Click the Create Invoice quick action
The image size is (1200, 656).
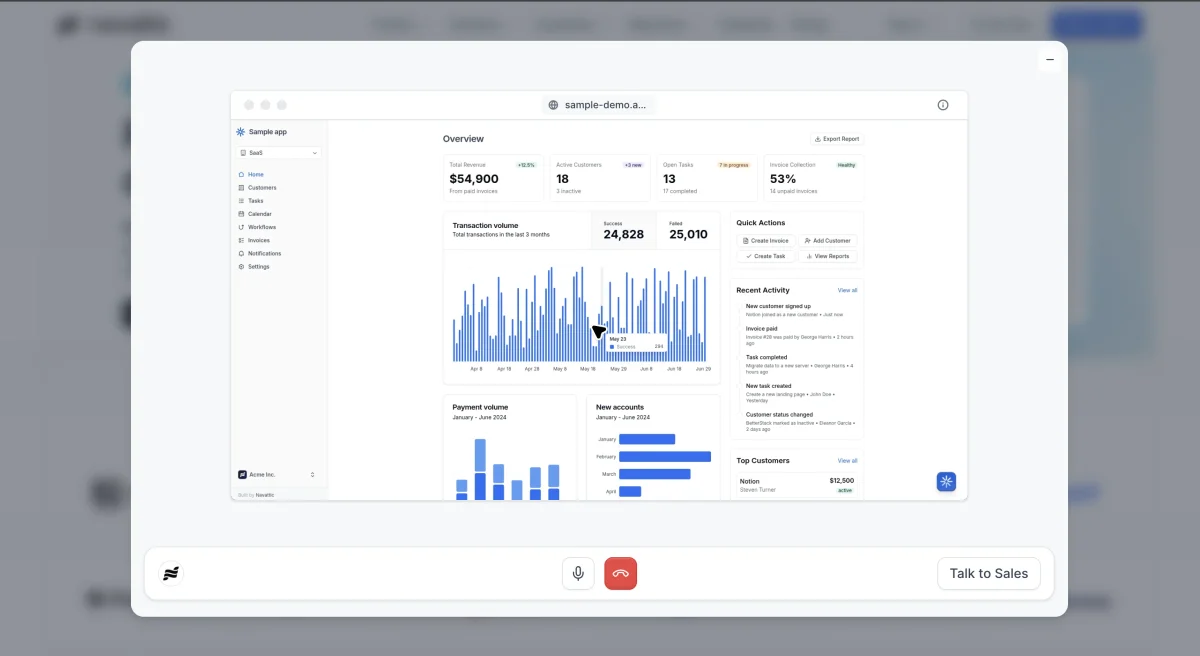pos(765,241)
